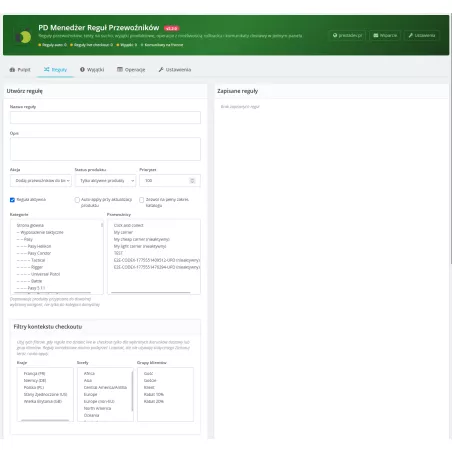Select 'Wielka Brytania (GB)' country
This screenshot has width=452, height=452.
[43, 402]
